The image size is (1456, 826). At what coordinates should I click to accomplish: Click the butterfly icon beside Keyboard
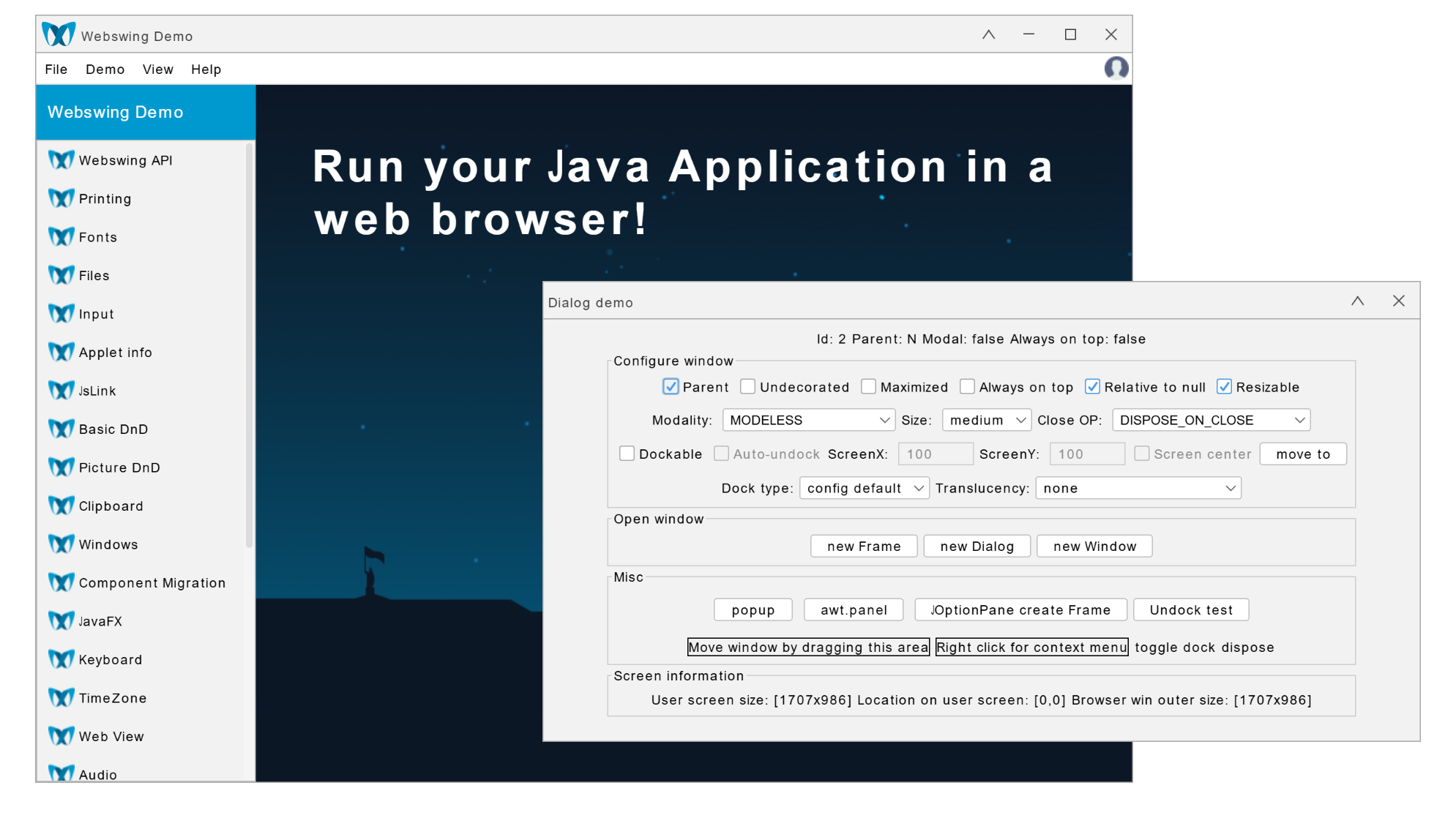(61, 659)
